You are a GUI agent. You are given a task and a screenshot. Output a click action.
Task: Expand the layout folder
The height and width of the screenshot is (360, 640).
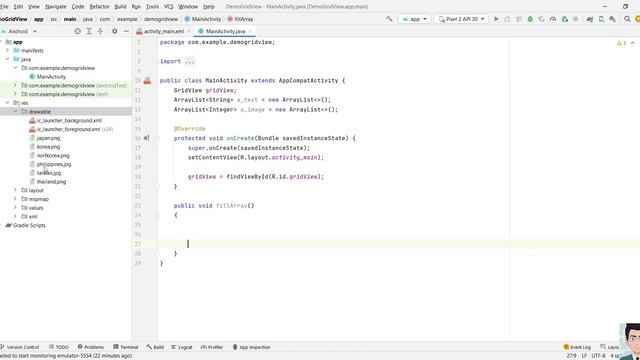(16, 190)
